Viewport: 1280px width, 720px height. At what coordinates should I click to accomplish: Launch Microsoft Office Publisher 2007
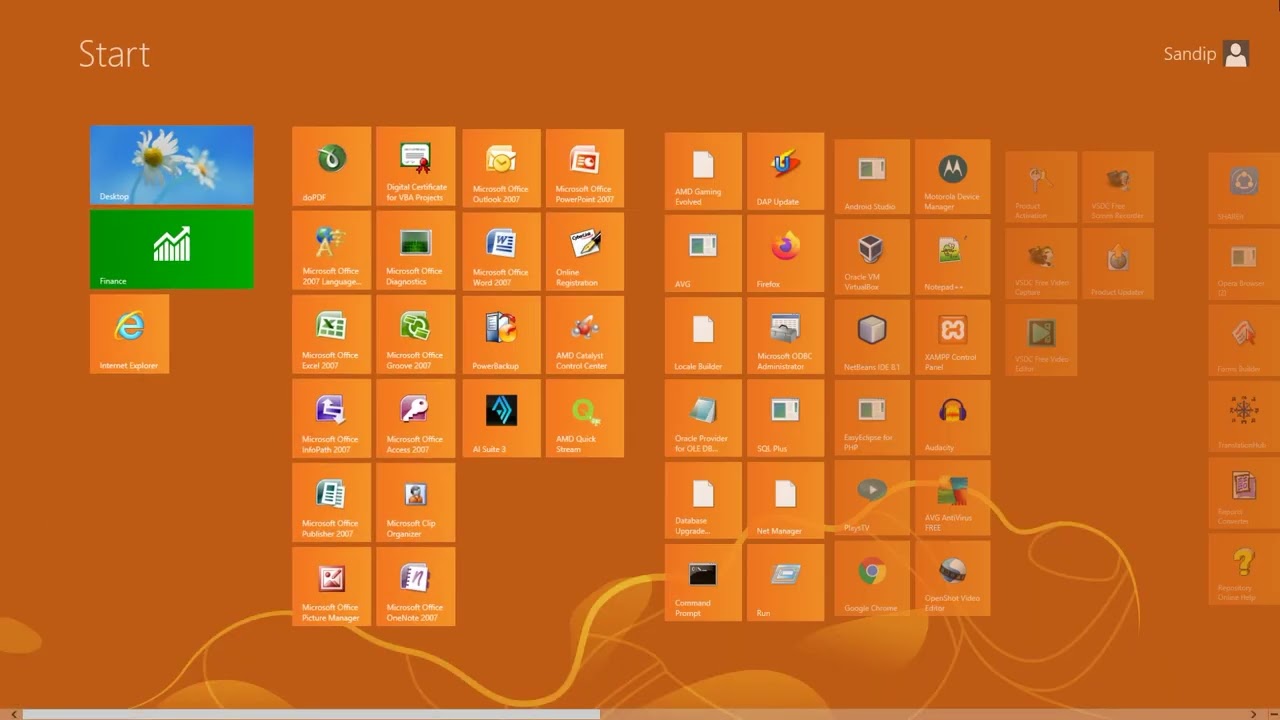[x=332, y=503]
